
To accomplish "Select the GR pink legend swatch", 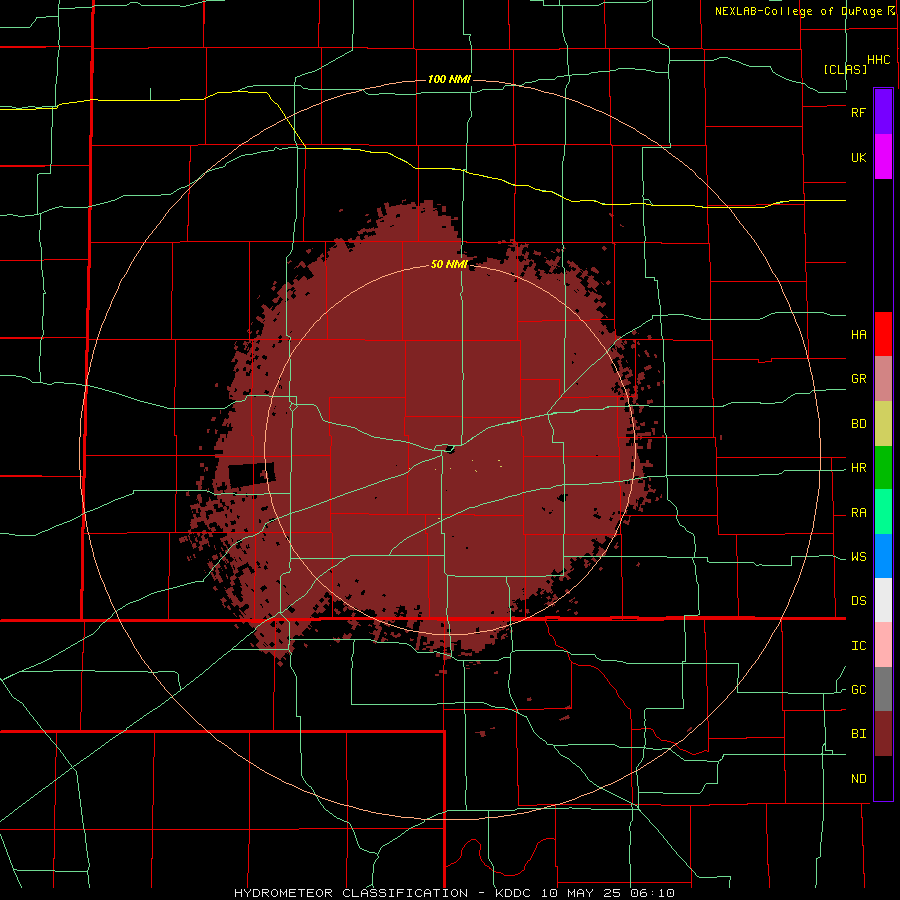I will [x=883, y=379].
